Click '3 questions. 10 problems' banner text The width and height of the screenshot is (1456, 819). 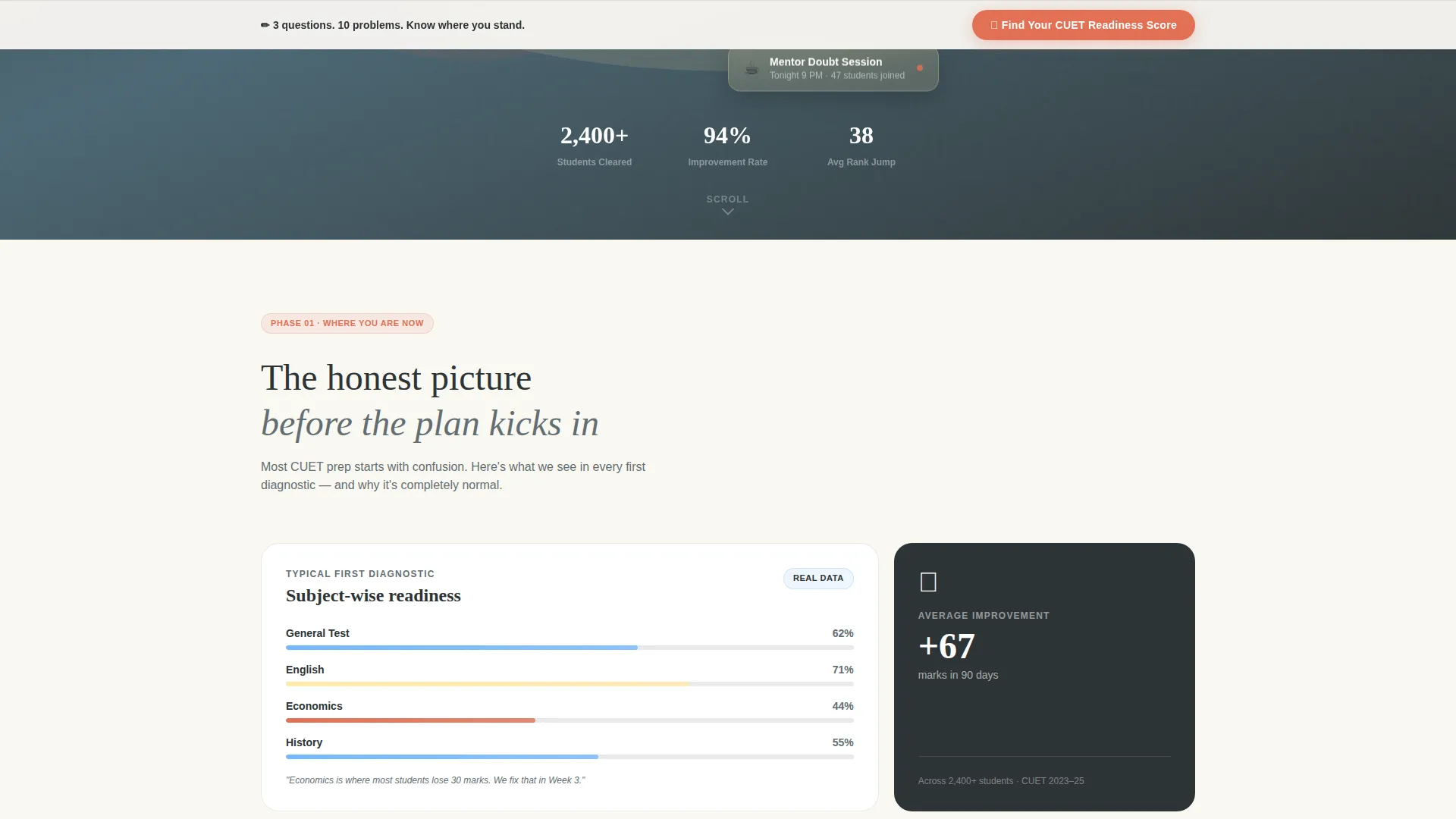(399, 25)
